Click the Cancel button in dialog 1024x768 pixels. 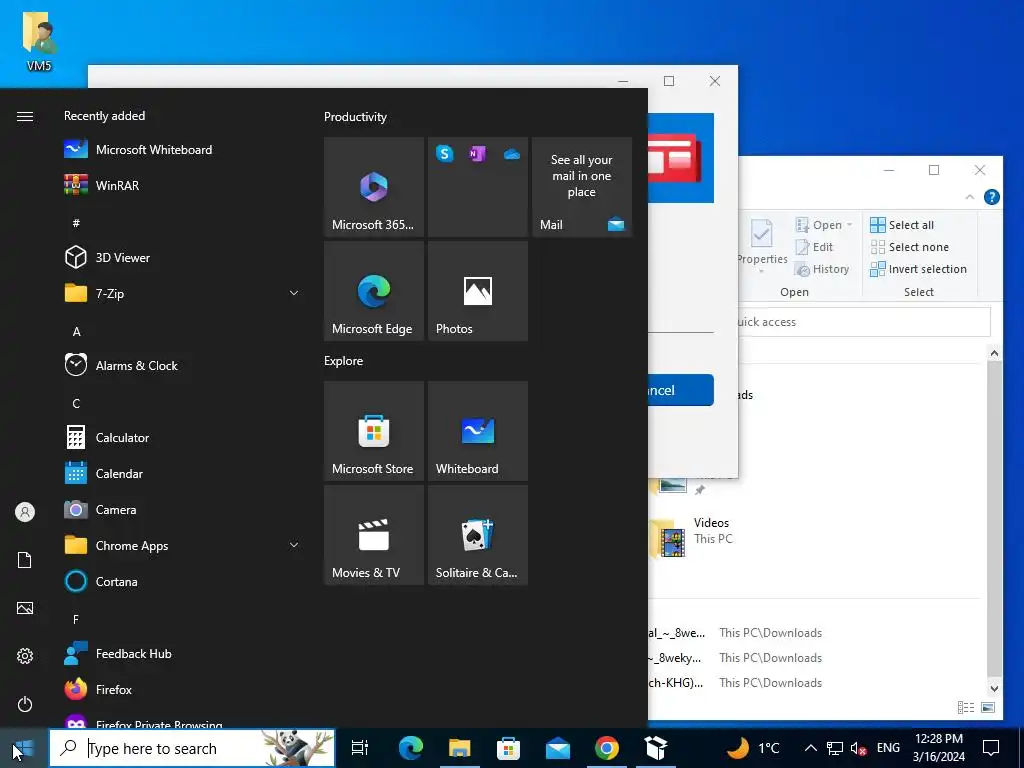pos(680,390)
